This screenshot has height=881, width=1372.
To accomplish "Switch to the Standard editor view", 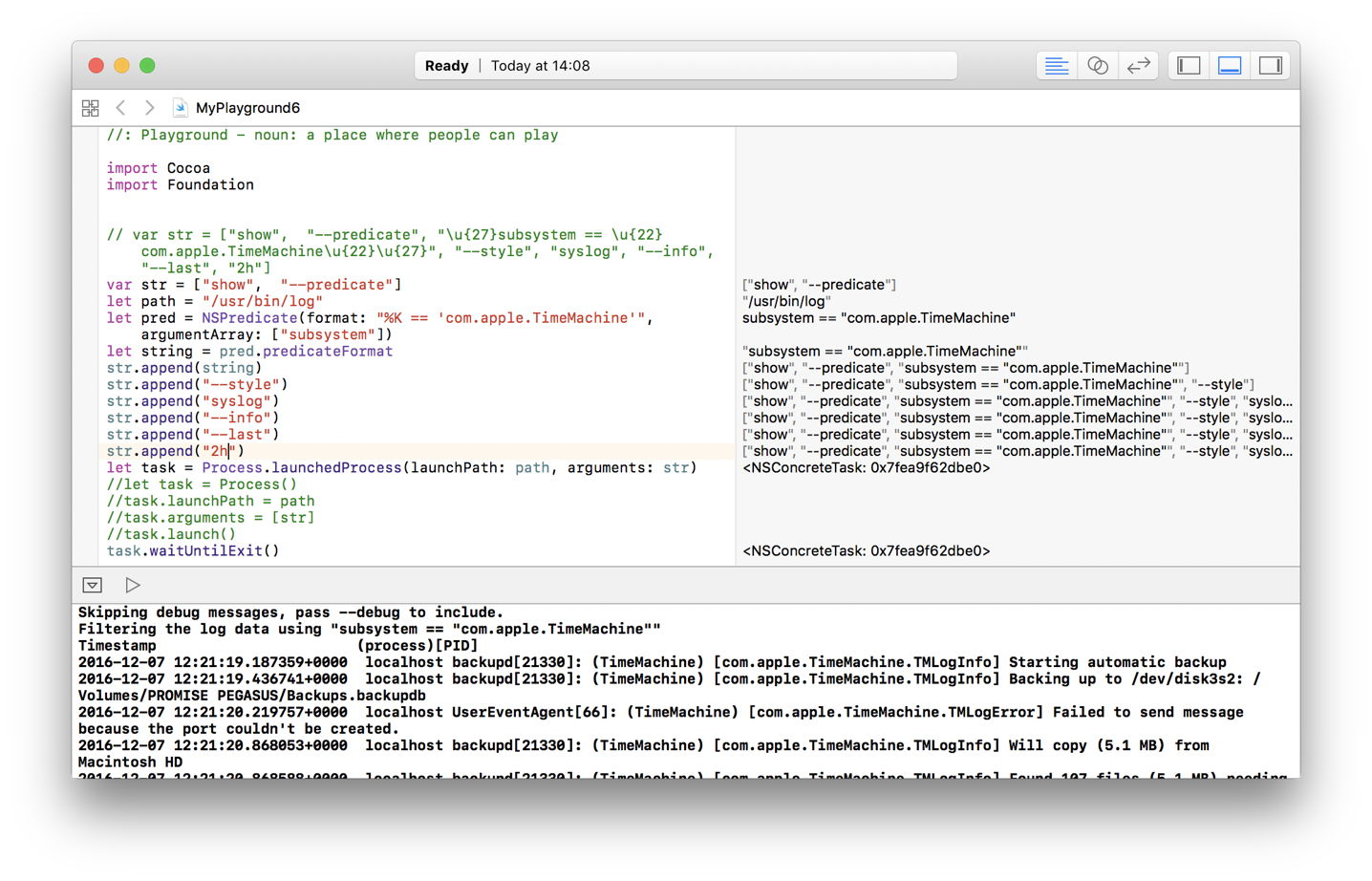I will click(1056, 66).
